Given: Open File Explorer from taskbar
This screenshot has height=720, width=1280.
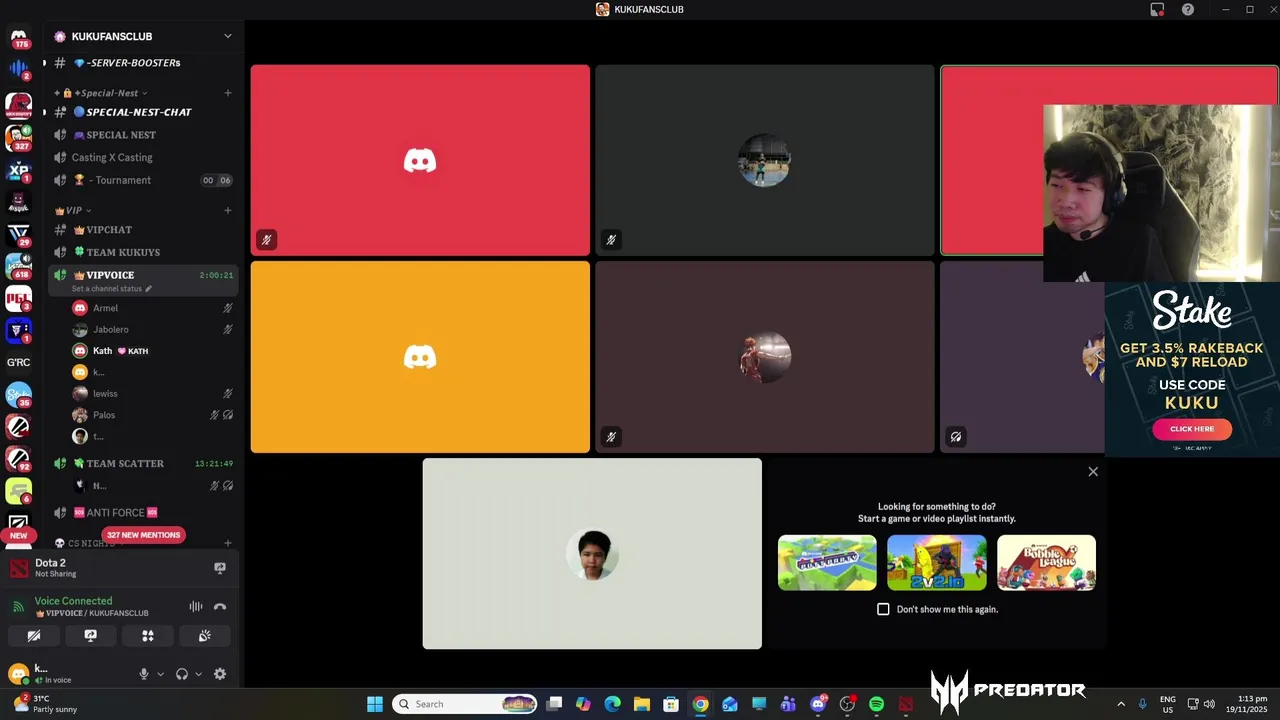Looking at the screenshot, I should click(x=642, y=704).
